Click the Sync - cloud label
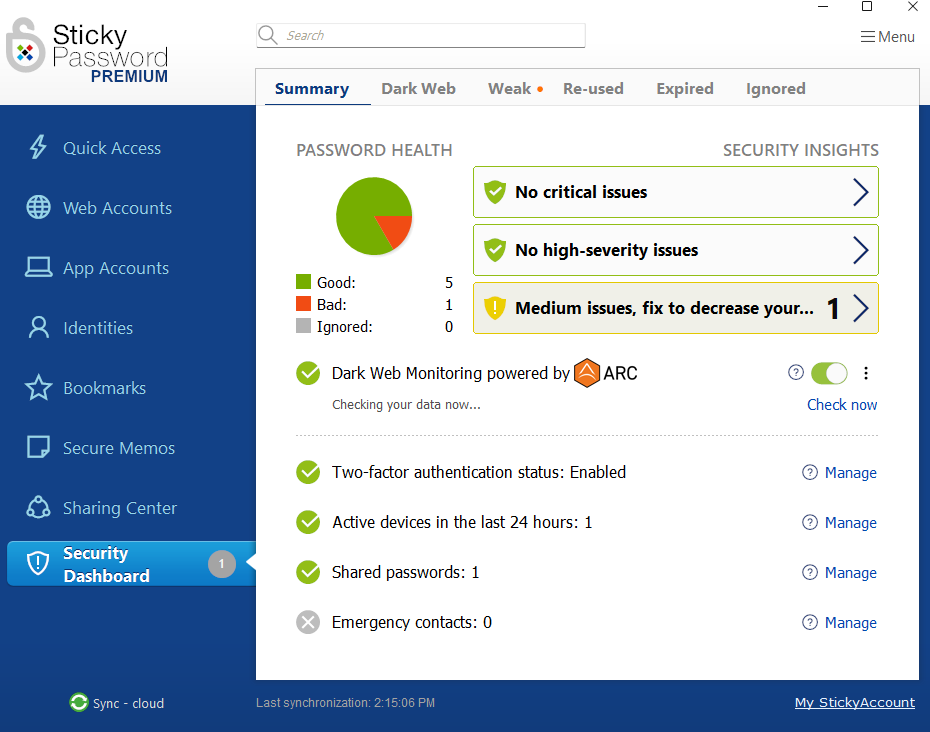Image resolution: width=930 pixels, height=732 pixels. coord(128,703)
